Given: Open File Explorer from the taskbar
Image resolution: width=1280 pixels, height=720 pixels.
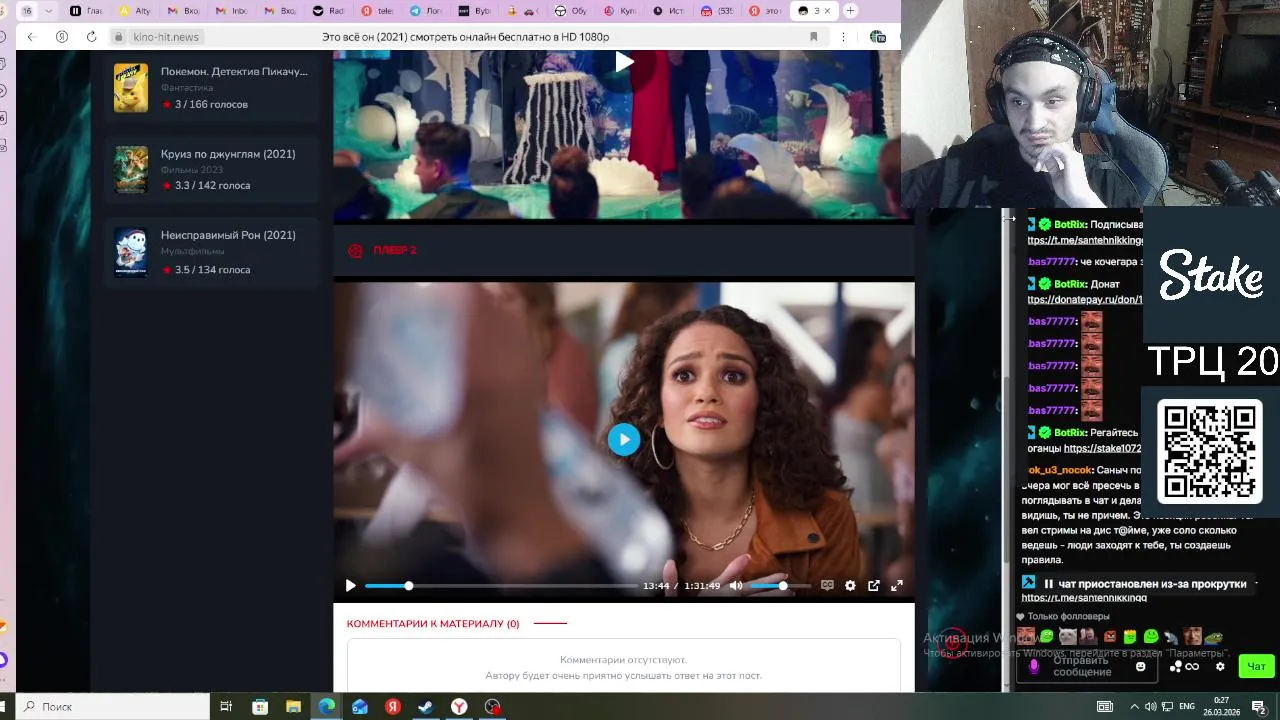Looking at the screenshot, I should tap(293, 706).
